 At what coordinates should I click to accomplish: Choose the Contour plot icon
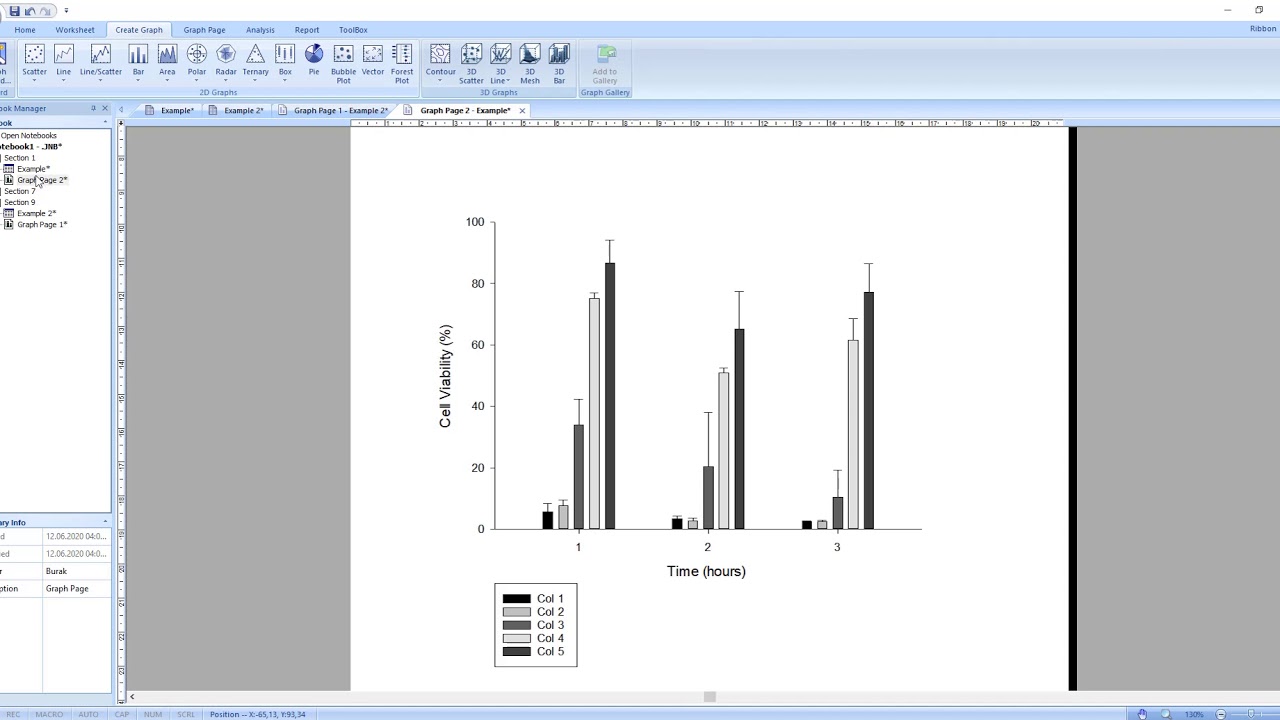(x=440, y=54)
